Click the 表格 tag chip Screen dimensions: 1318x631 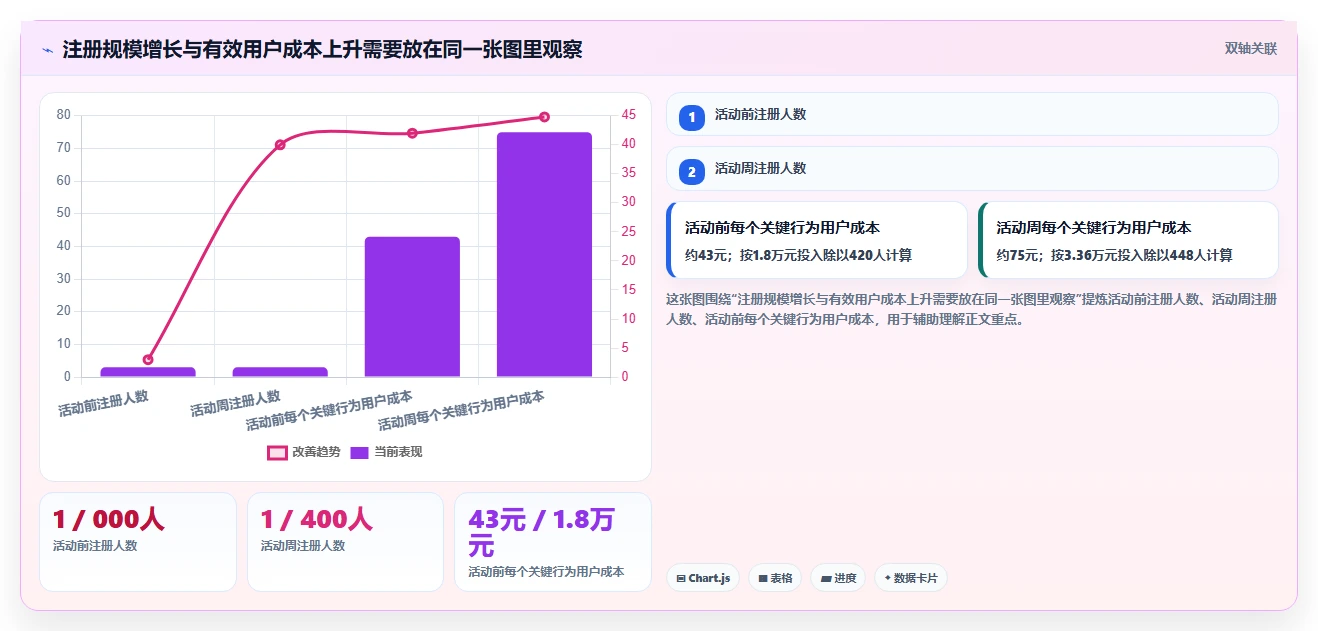tap(775, 578)
